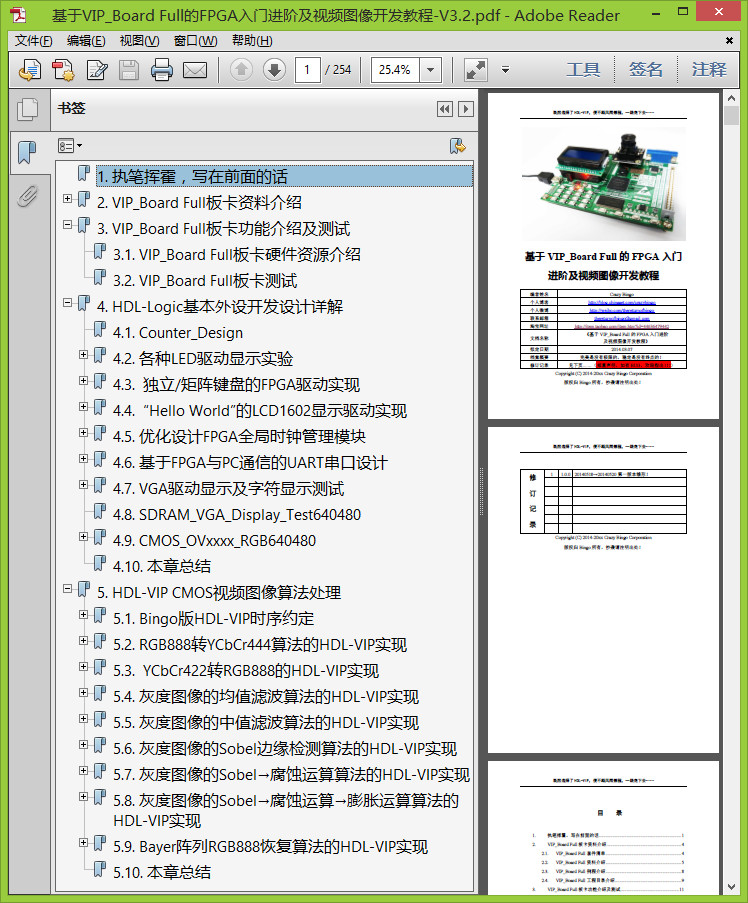Image resolution: width=748 pixels, height=903 pixels.
Task: Click the page number input field
Action: pos(308,70)
